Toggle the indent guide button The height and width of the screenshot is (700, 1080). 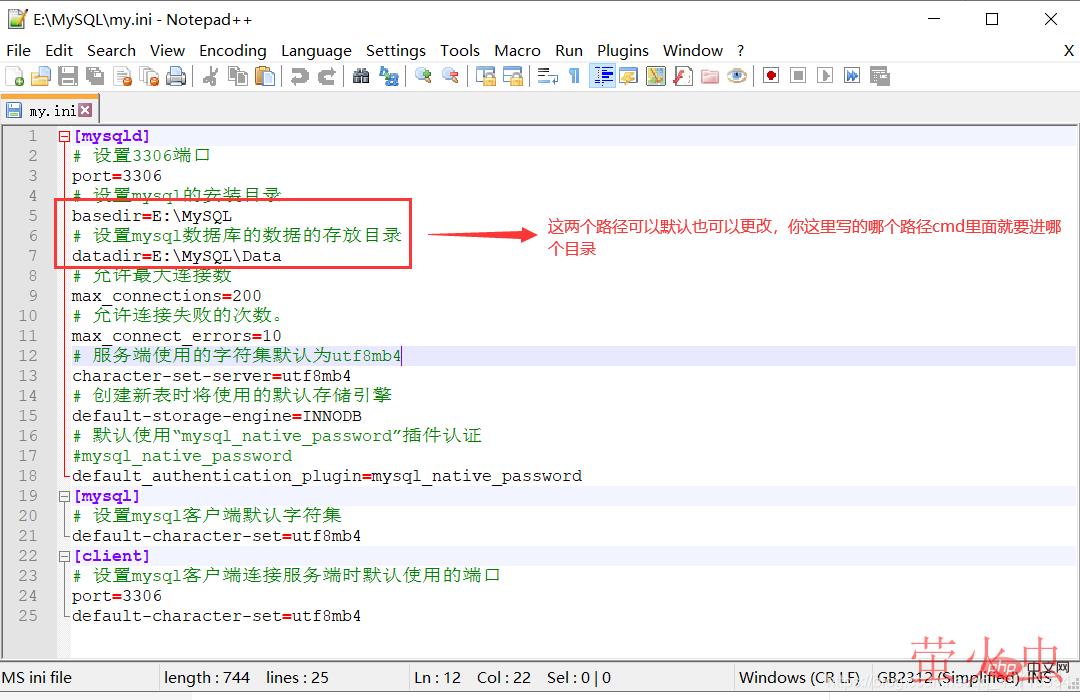pos(602,76)
